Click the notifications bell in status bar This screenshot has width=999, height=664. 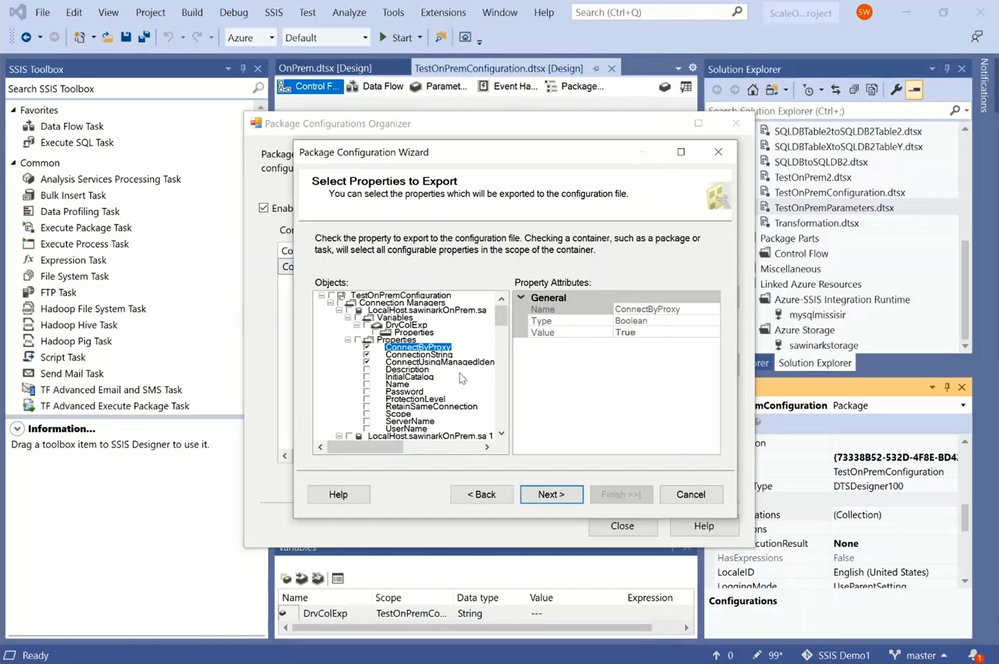pos(974,655)
